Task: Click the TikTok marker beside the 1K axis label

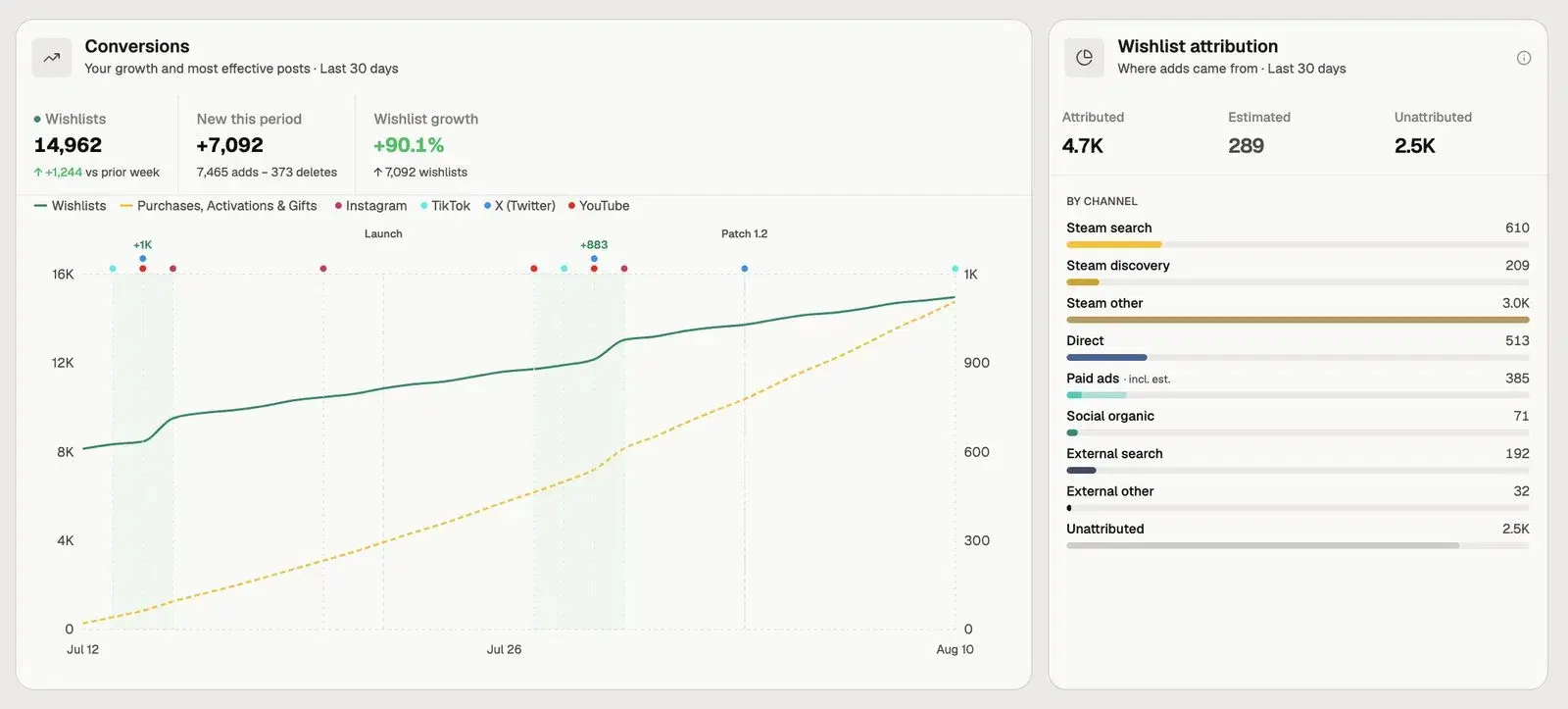Action: click(955, 269)
